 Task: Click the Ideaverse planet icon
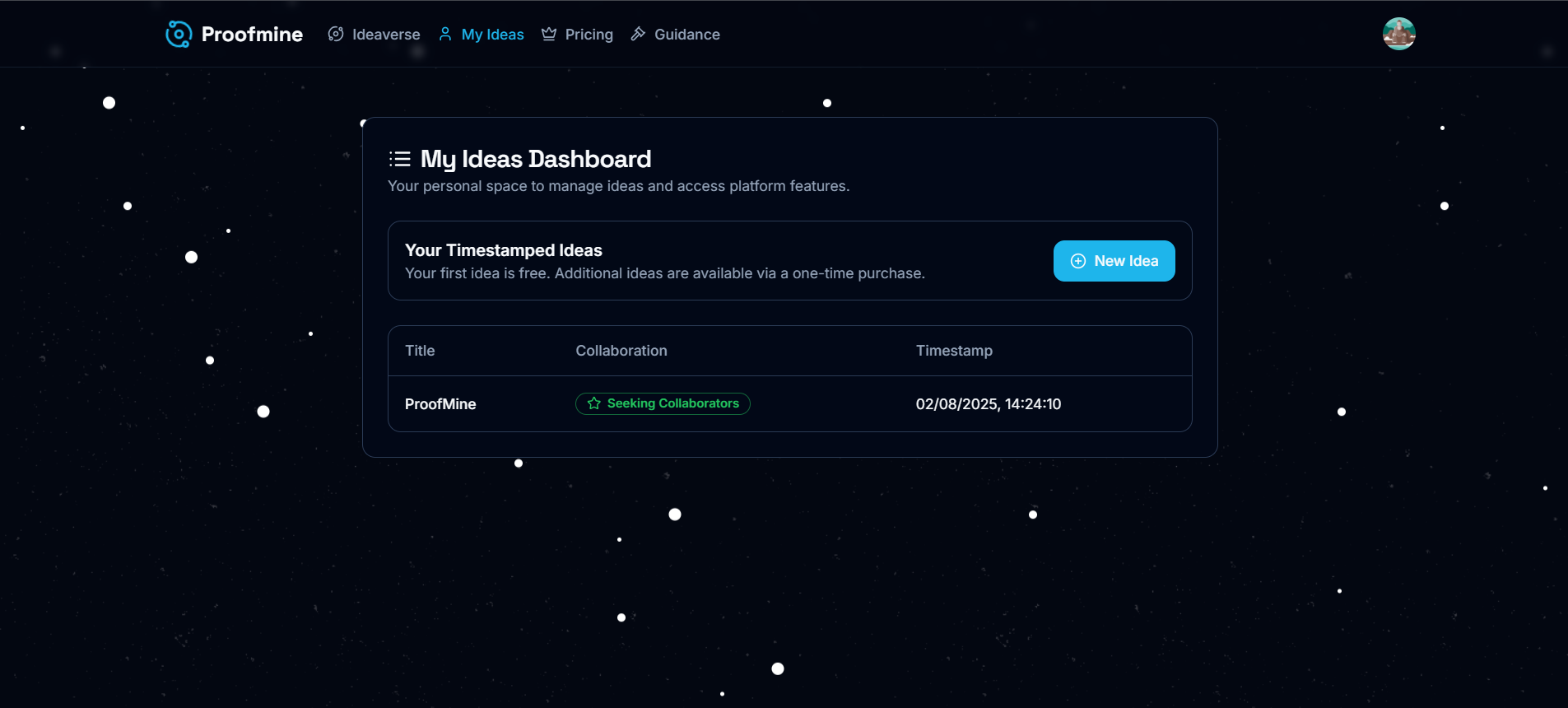tap(336, 34)
